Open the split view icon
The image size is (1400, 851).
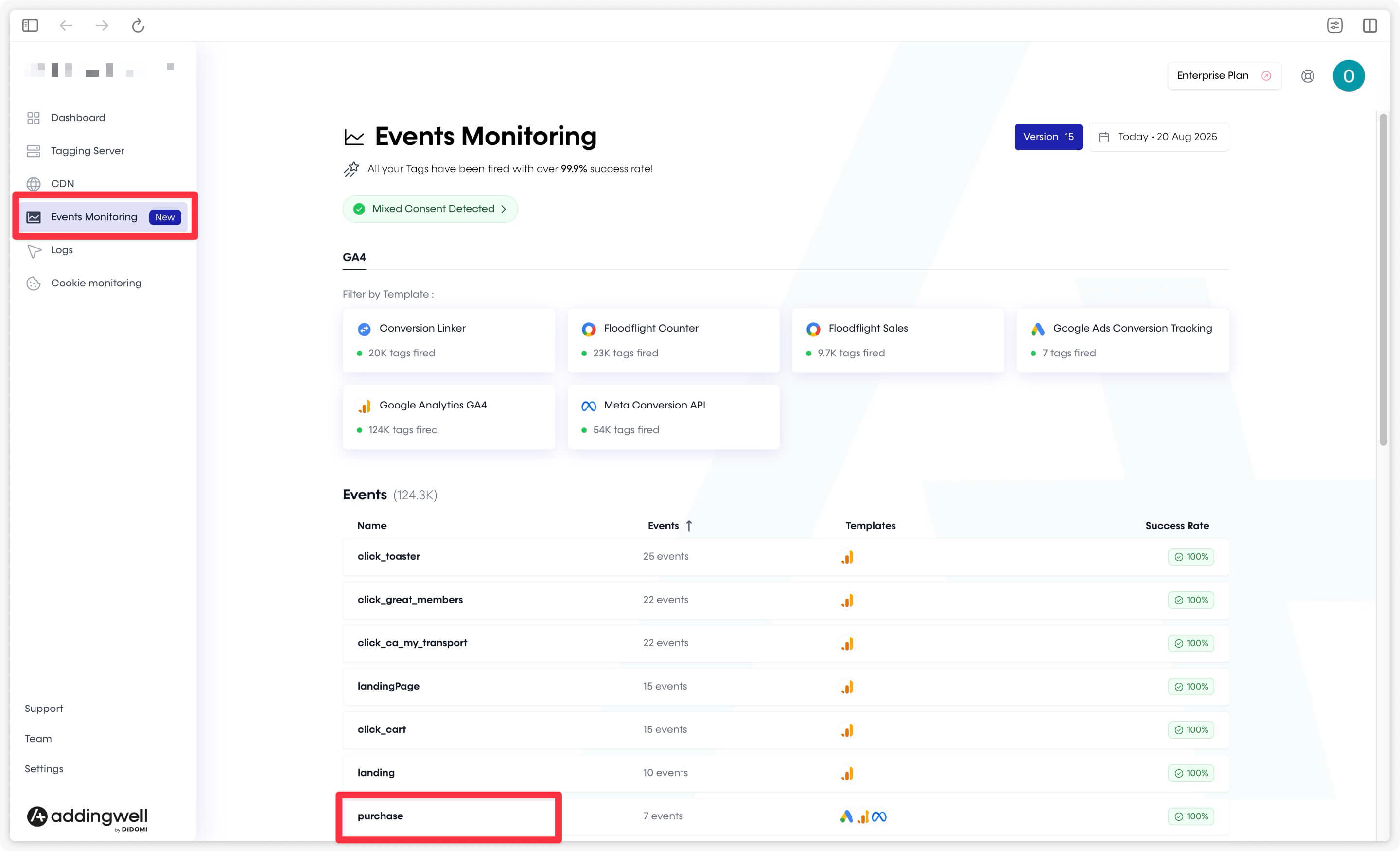pyautogui.click(x=1369, y=26)
